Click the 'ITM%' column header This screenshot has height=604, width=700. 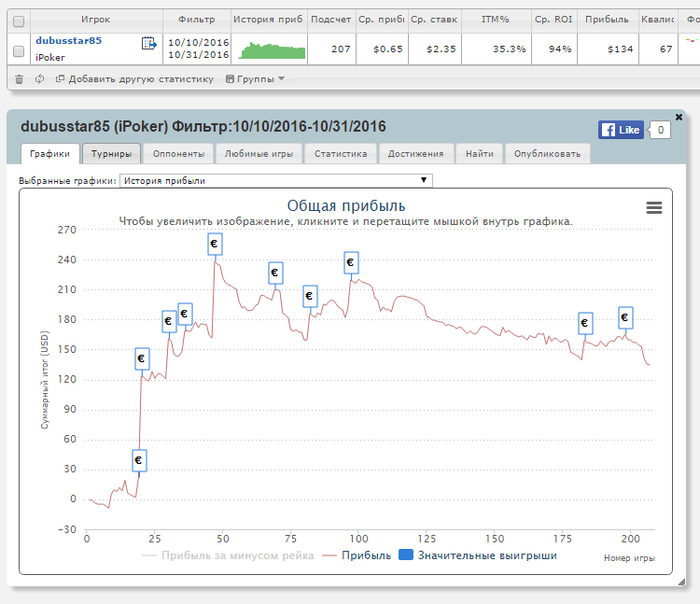coord(496,20)
